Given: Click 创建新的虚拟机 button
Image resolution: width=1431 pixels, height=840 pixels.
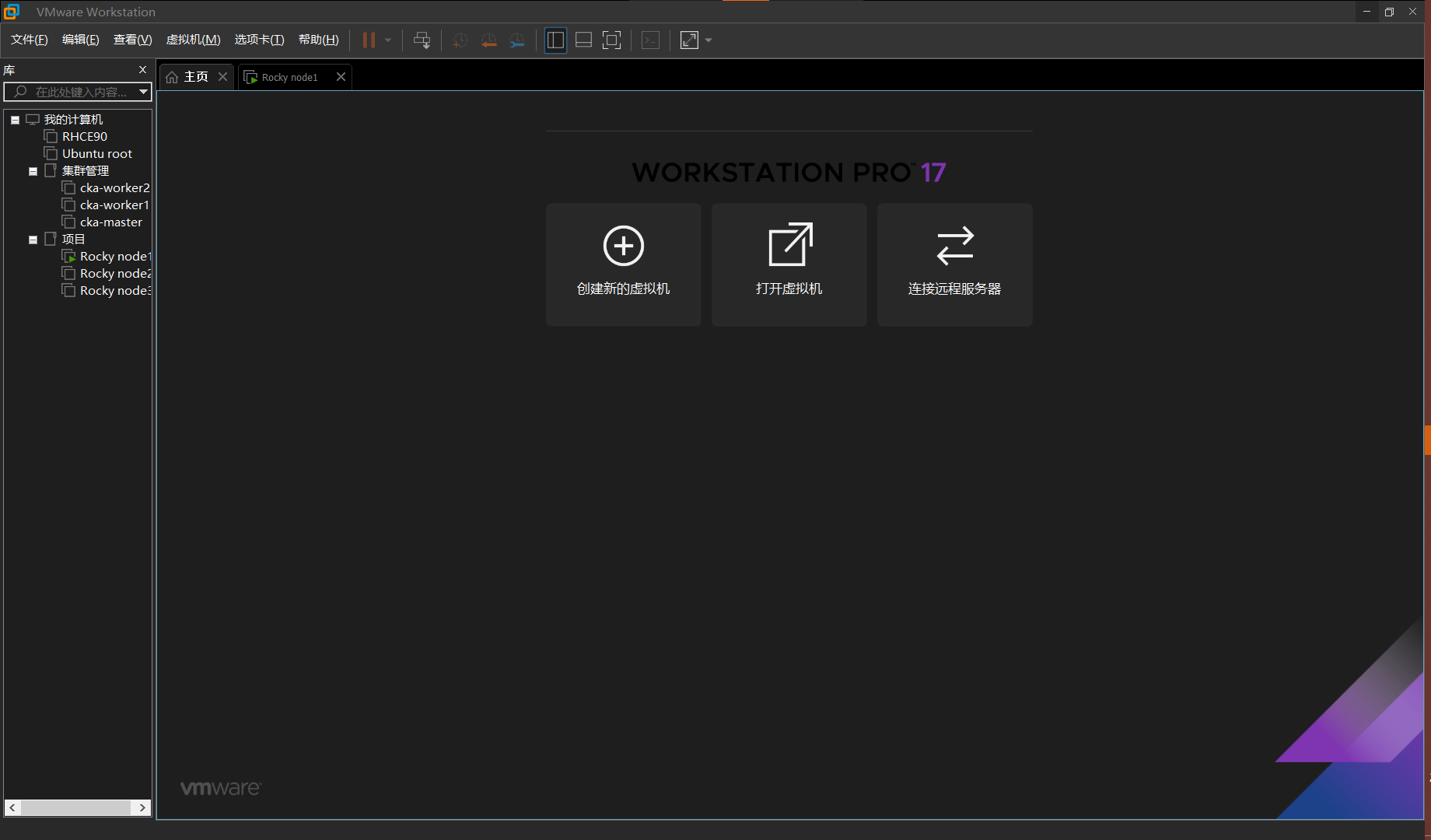Looking at the screenshot, I should 623,264.
